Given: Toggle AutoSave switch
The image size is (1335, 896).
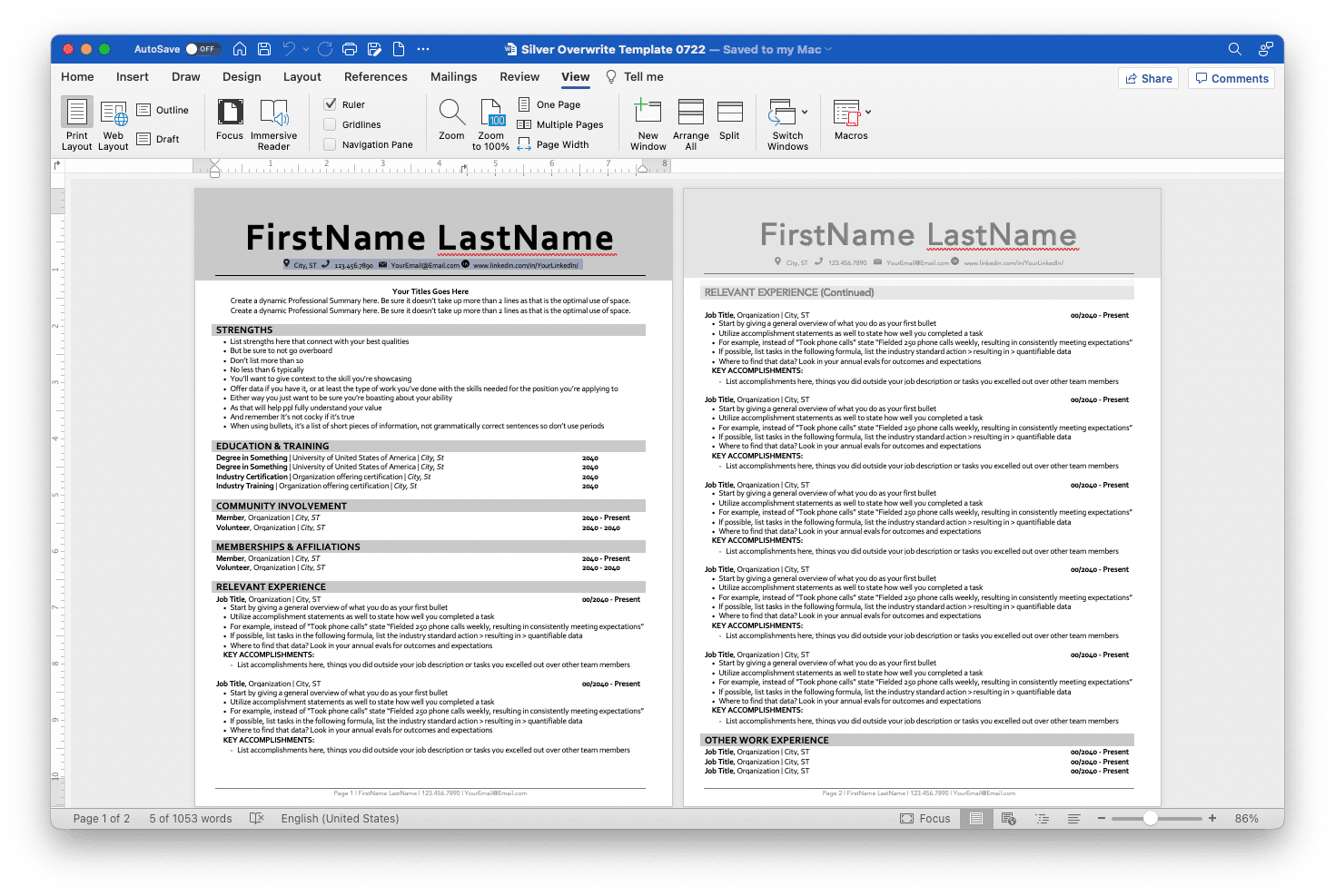Looking at the screenshot, I should pos(203,49).
